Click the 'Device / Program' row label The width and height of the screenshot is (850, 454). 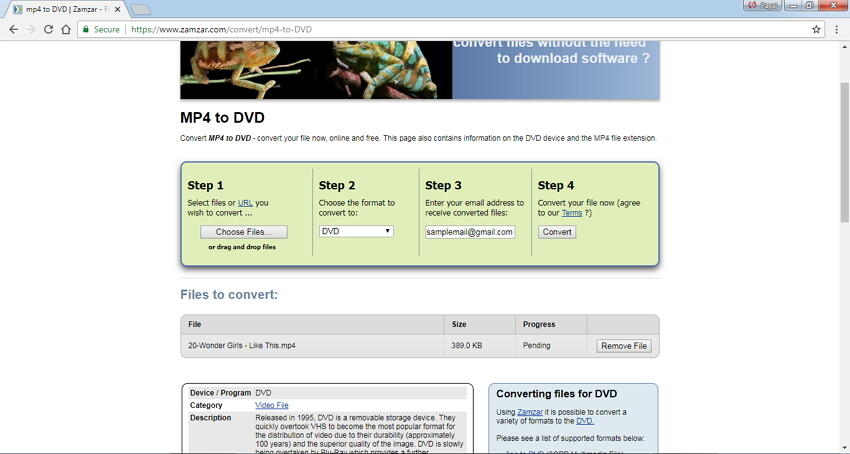(x=220, y=393)
